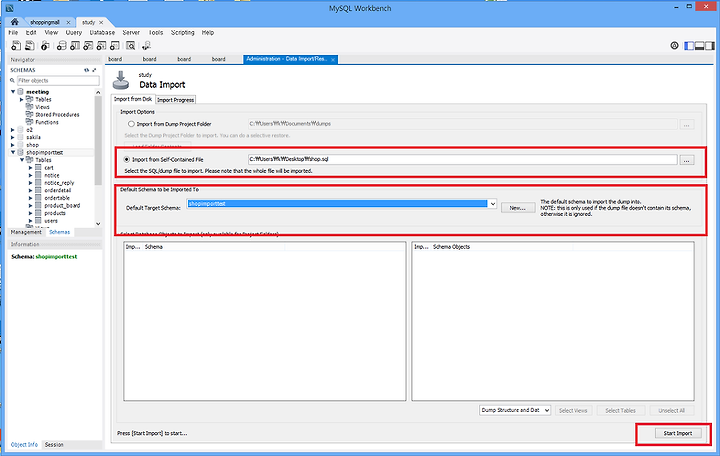Click the self-contained file path field
The height and width of the screenshot is (456, 720).
point(462,159)
